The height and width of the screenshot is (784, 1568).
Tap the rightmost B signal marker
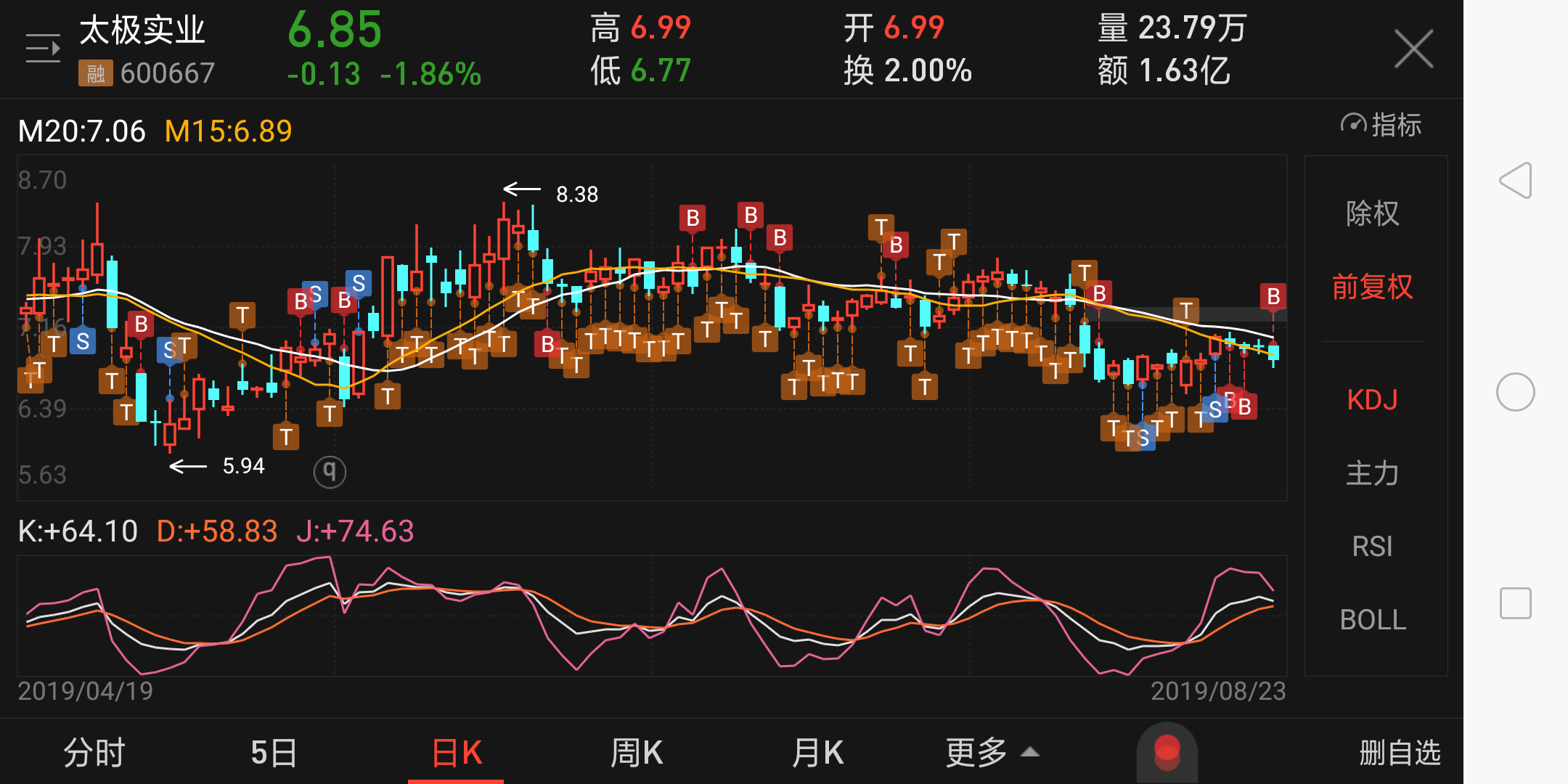(x=1273, y=297)
